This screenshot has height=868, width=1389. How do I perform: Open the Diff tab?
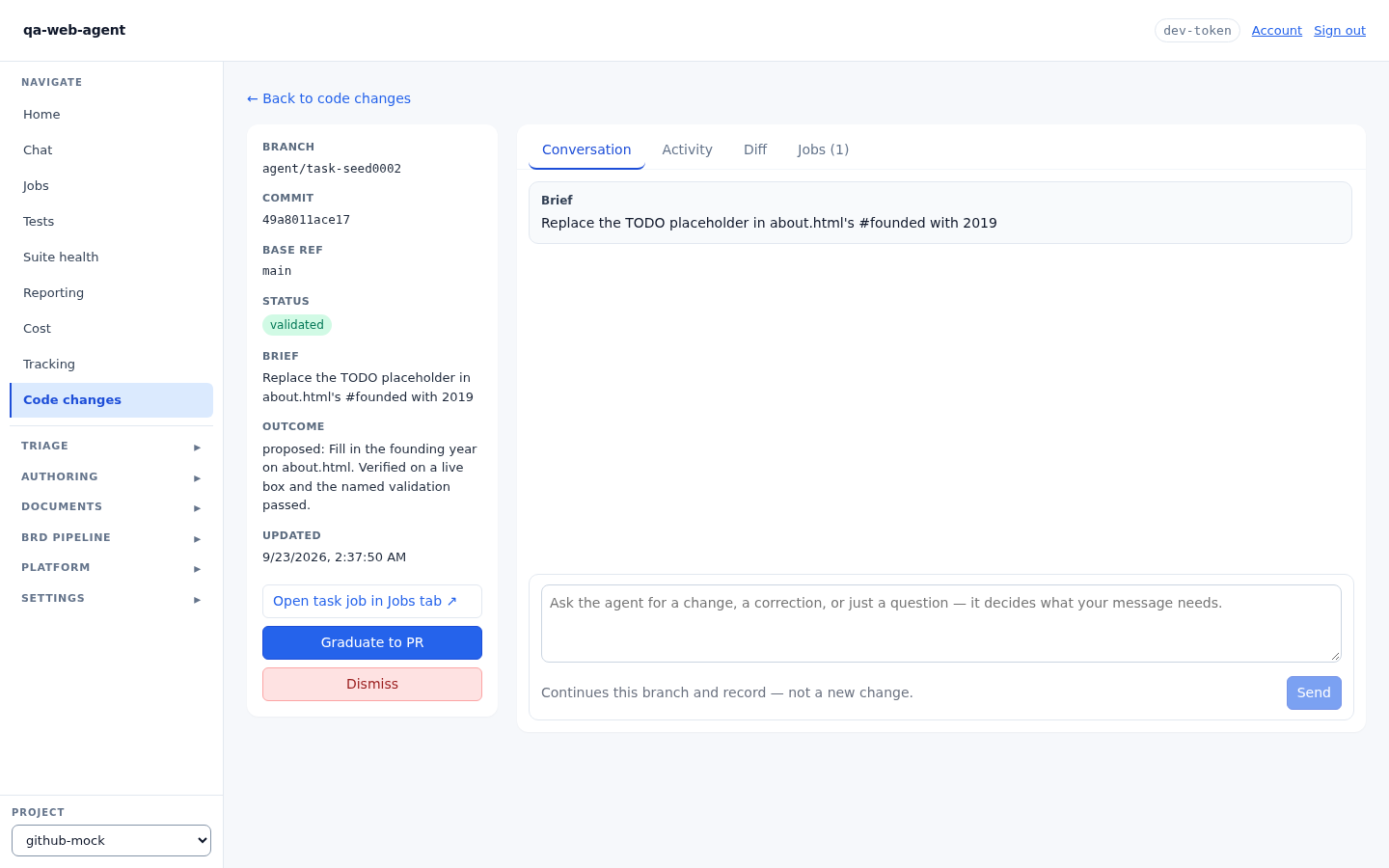tap(755, 149)
